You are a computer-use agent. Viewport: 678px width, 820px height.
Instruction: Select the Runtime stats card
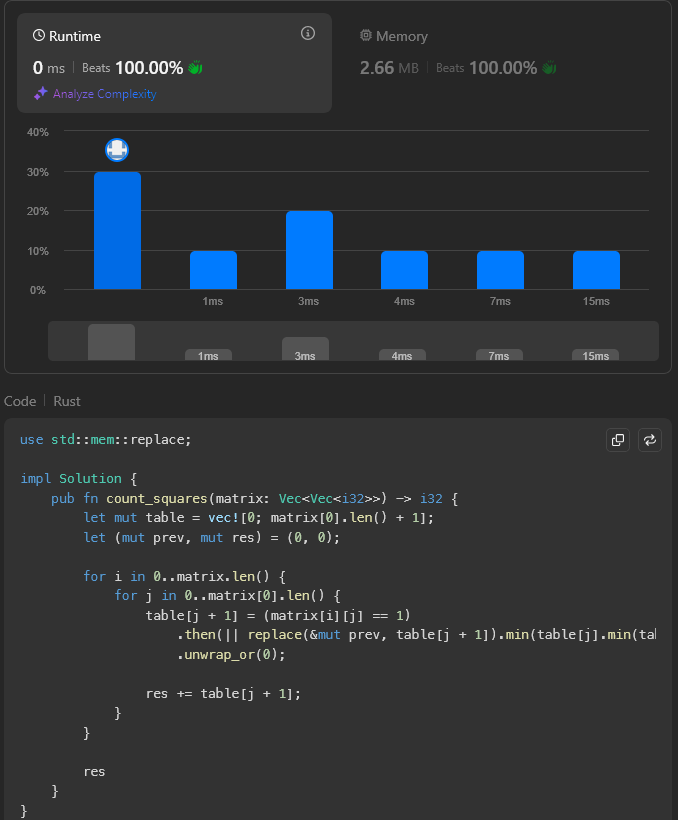(174, 63)
